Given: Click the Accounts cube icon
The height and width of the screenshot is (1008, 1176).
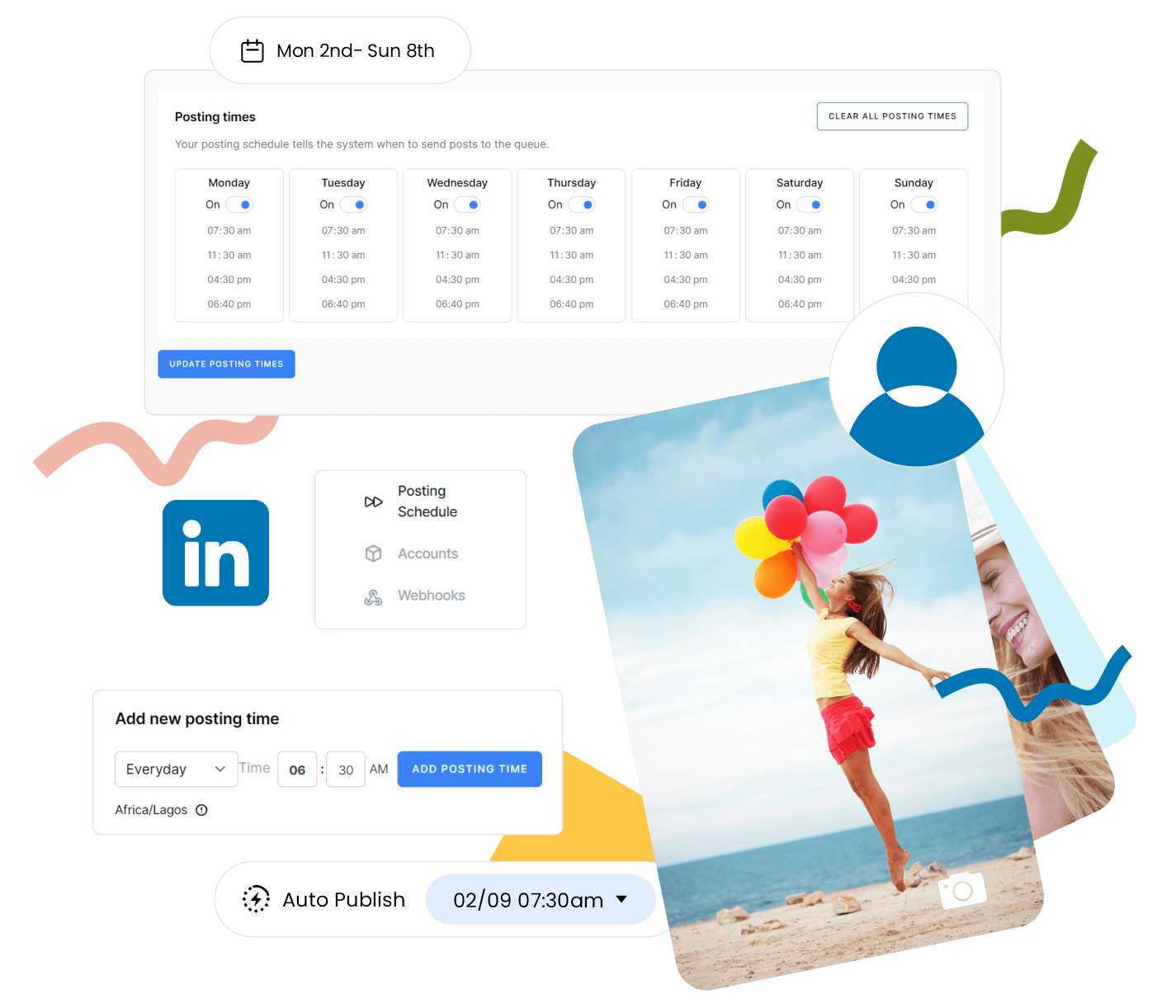Looking at the screenshot, I should 373,553.
